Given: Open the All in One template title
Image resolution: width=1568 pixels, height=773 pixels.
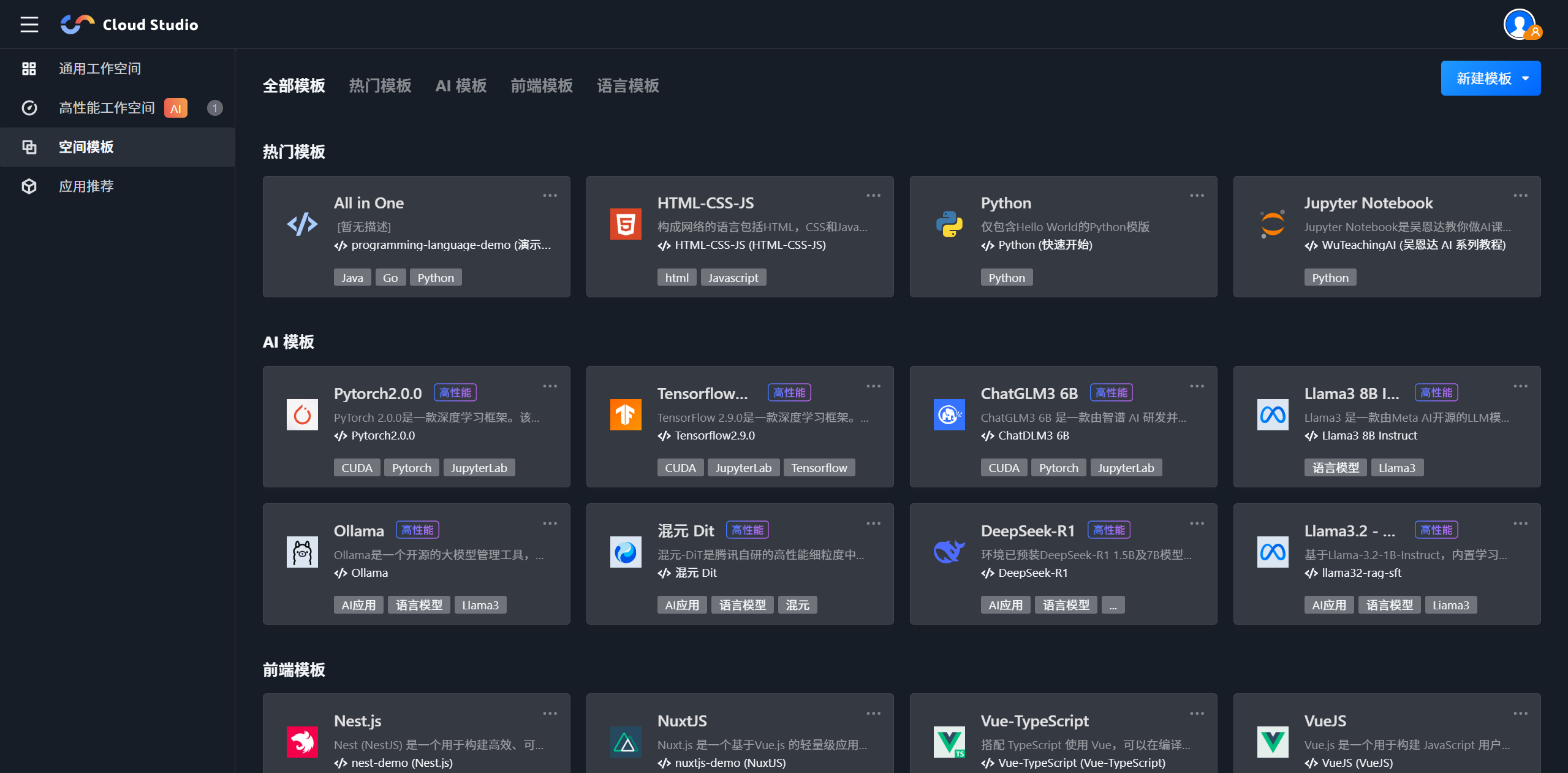Looking at the screenshot, I should click(369, 203).
